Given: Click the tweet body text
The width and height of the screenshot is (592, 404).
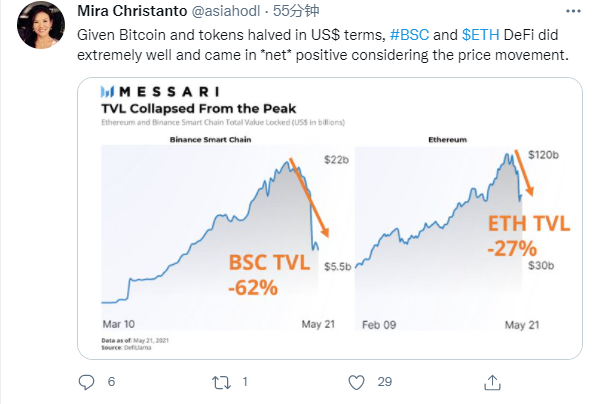Looking at the screenshot, I should tap(323, 45).
